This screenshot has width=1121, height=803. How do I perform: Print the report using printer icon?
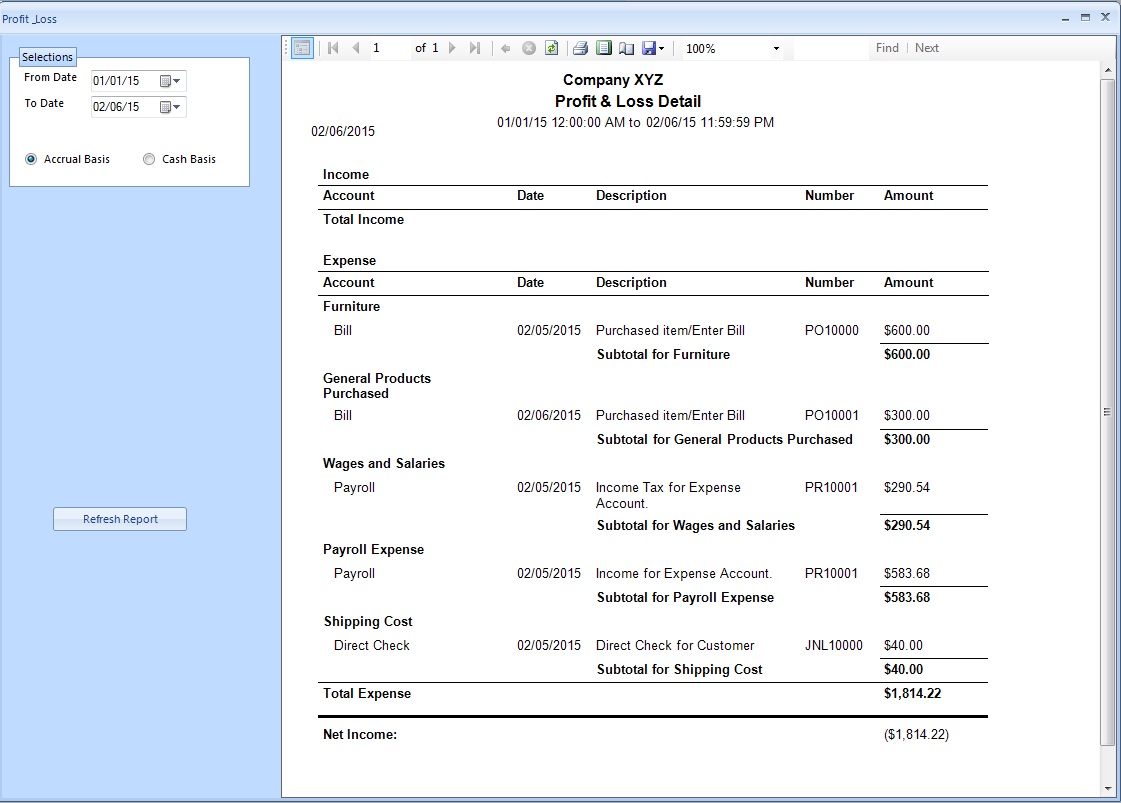pyautogui.click(x=580, y=48)
